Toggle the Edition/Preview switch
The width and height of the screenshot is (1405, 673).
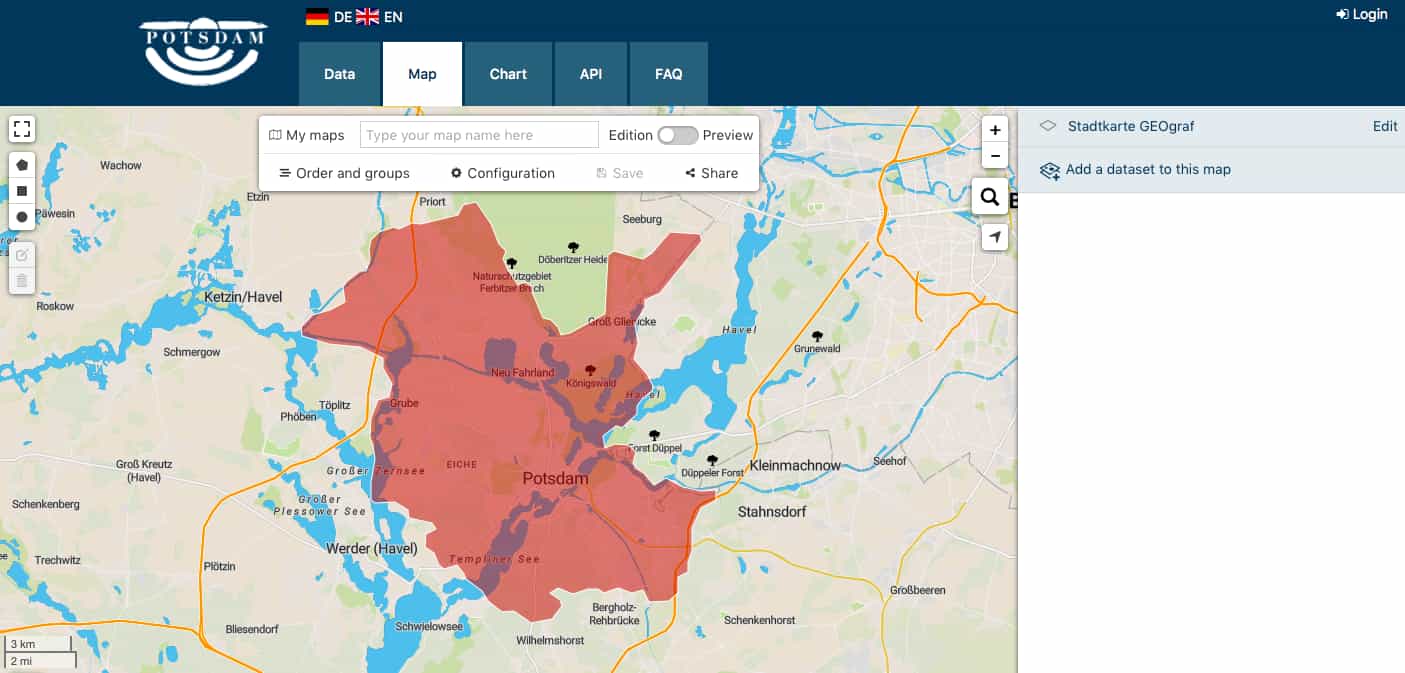pyautogui.click(x=677, y=135)
